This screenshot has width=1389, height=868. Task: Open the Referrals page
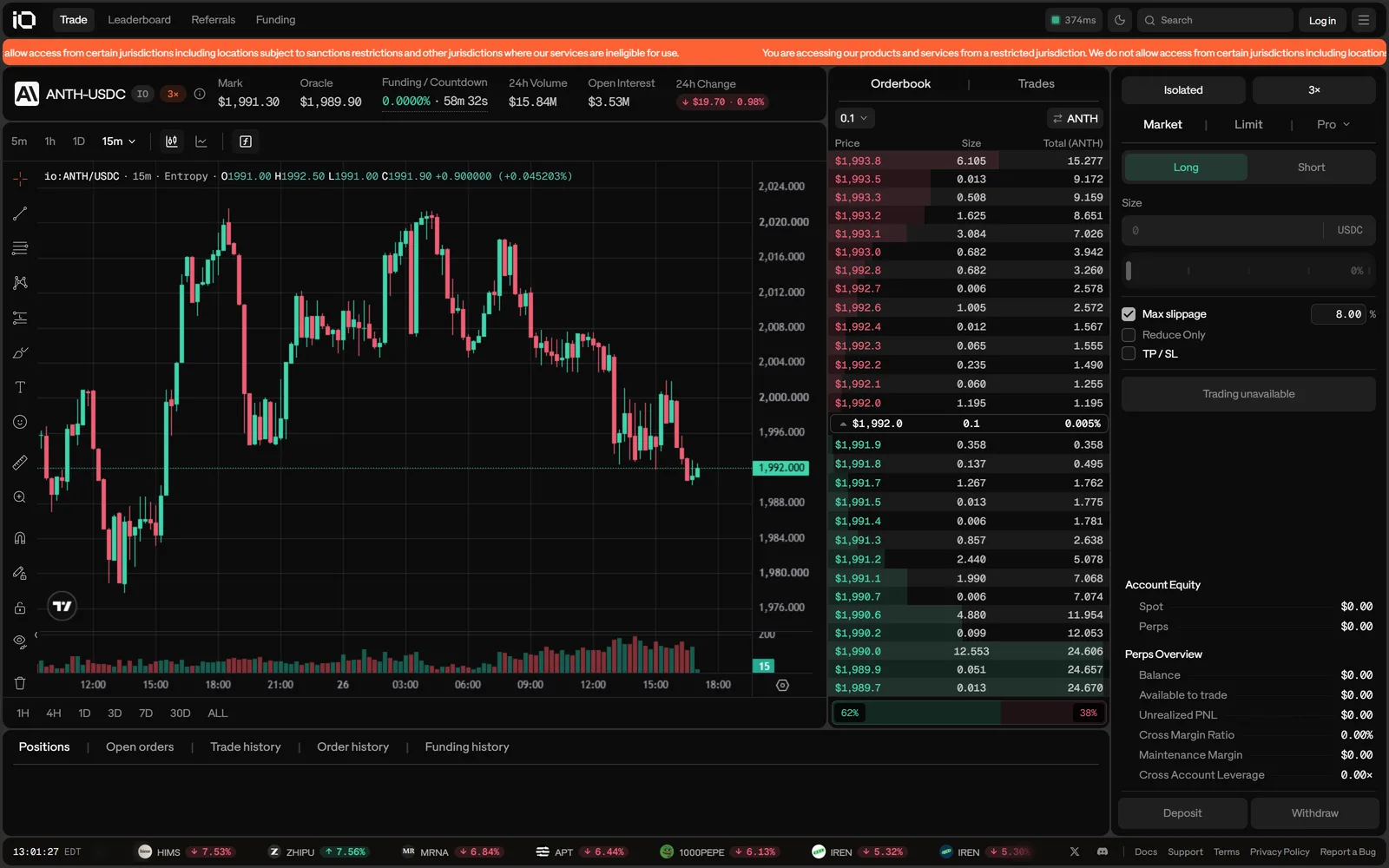[x=214, y=20]
